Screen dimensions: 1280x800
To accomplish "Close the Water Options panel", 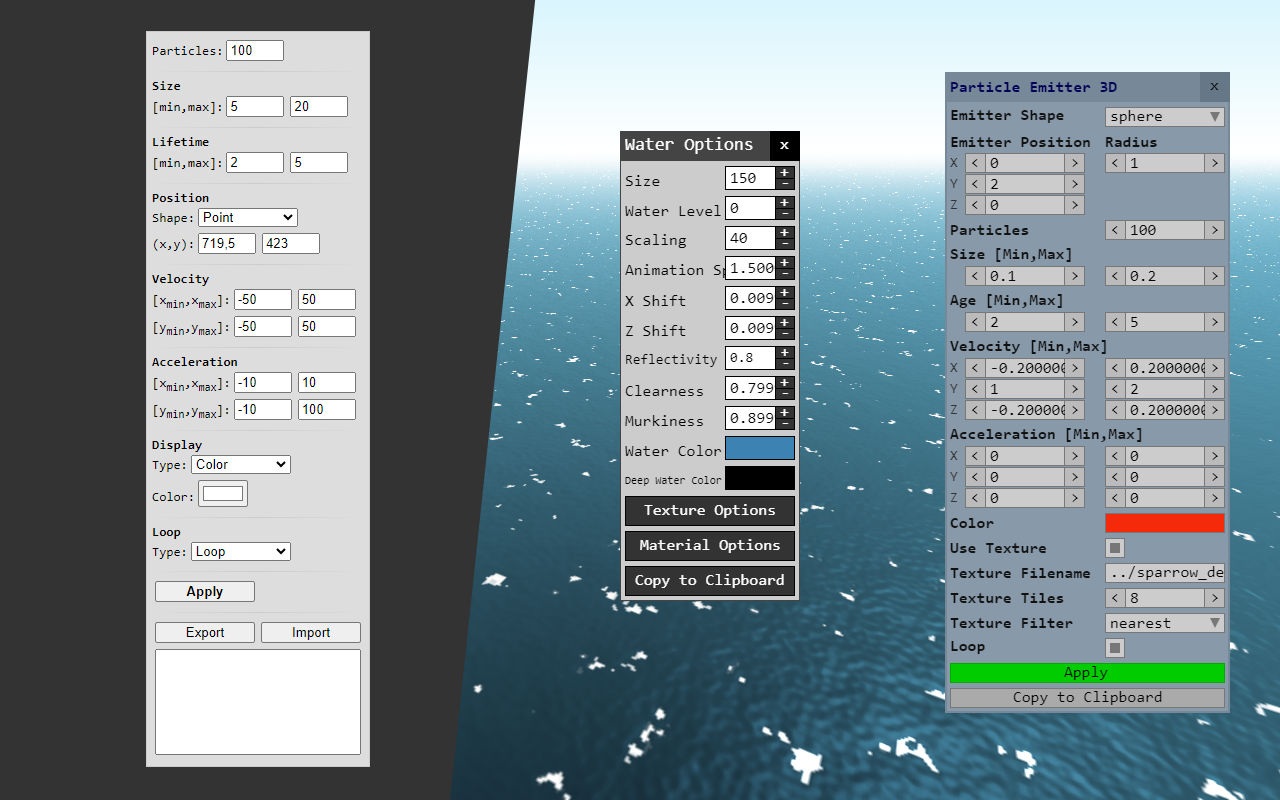I will point(784,145).
